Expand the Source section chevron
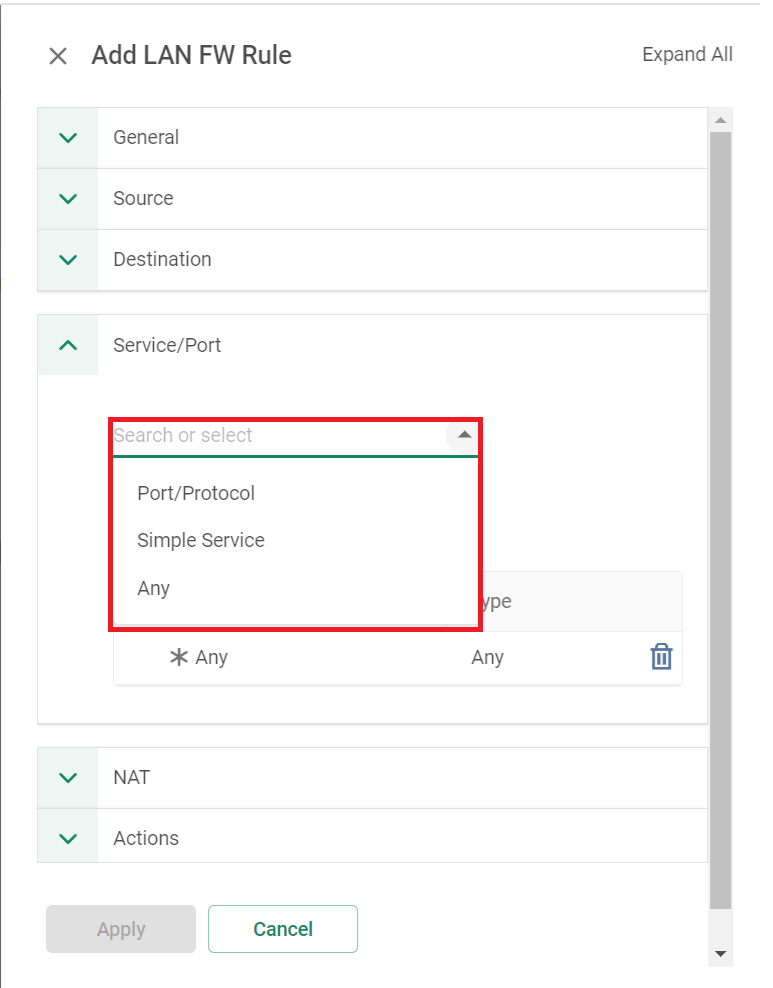Screen dimensions: 773x988 click(x=68, y=198)
